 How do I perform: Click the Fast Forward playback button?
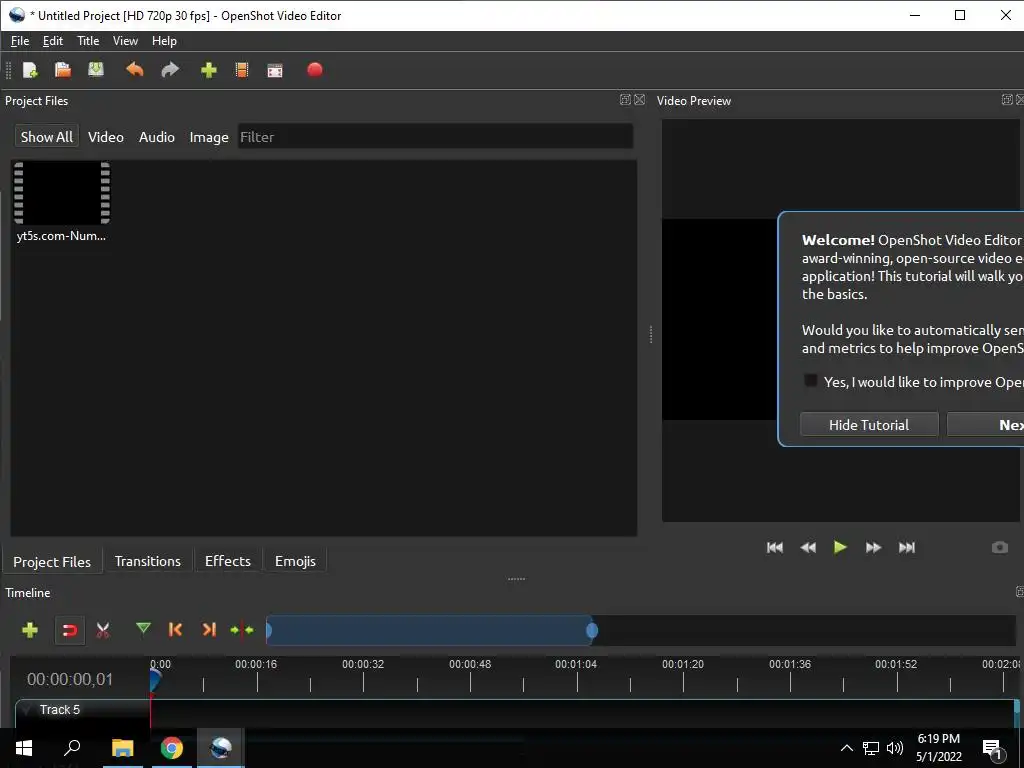click(873, 547)
